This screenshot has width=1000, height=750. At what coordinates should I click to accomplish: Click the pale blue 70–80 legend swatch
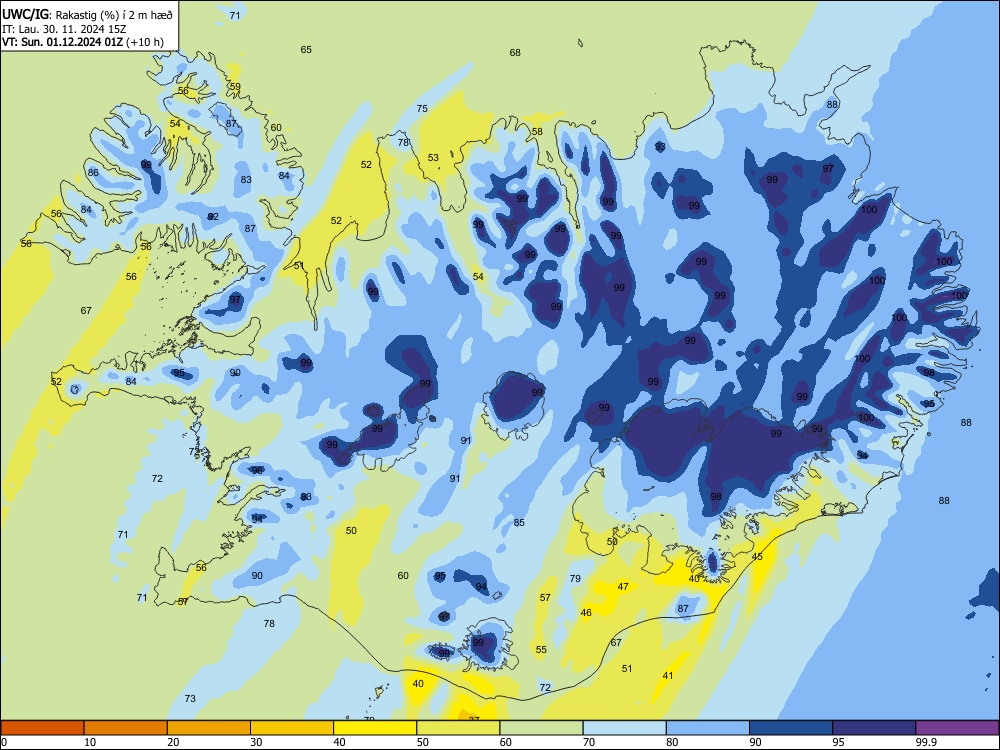pyautogui.click(x=625, y=728)
